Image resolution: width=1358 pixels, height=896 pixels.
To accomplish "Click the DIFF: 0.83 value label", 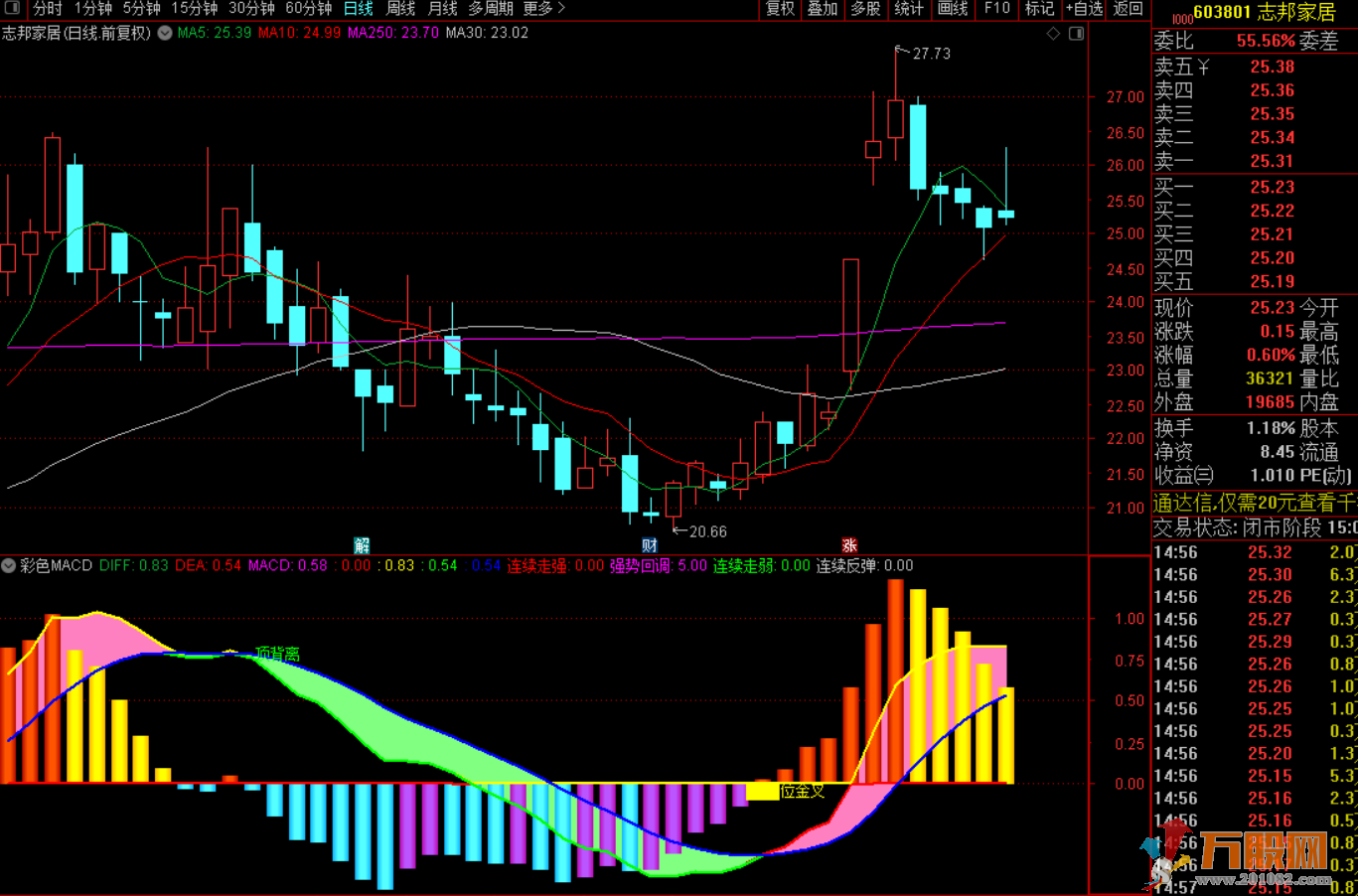I will 133,565.
